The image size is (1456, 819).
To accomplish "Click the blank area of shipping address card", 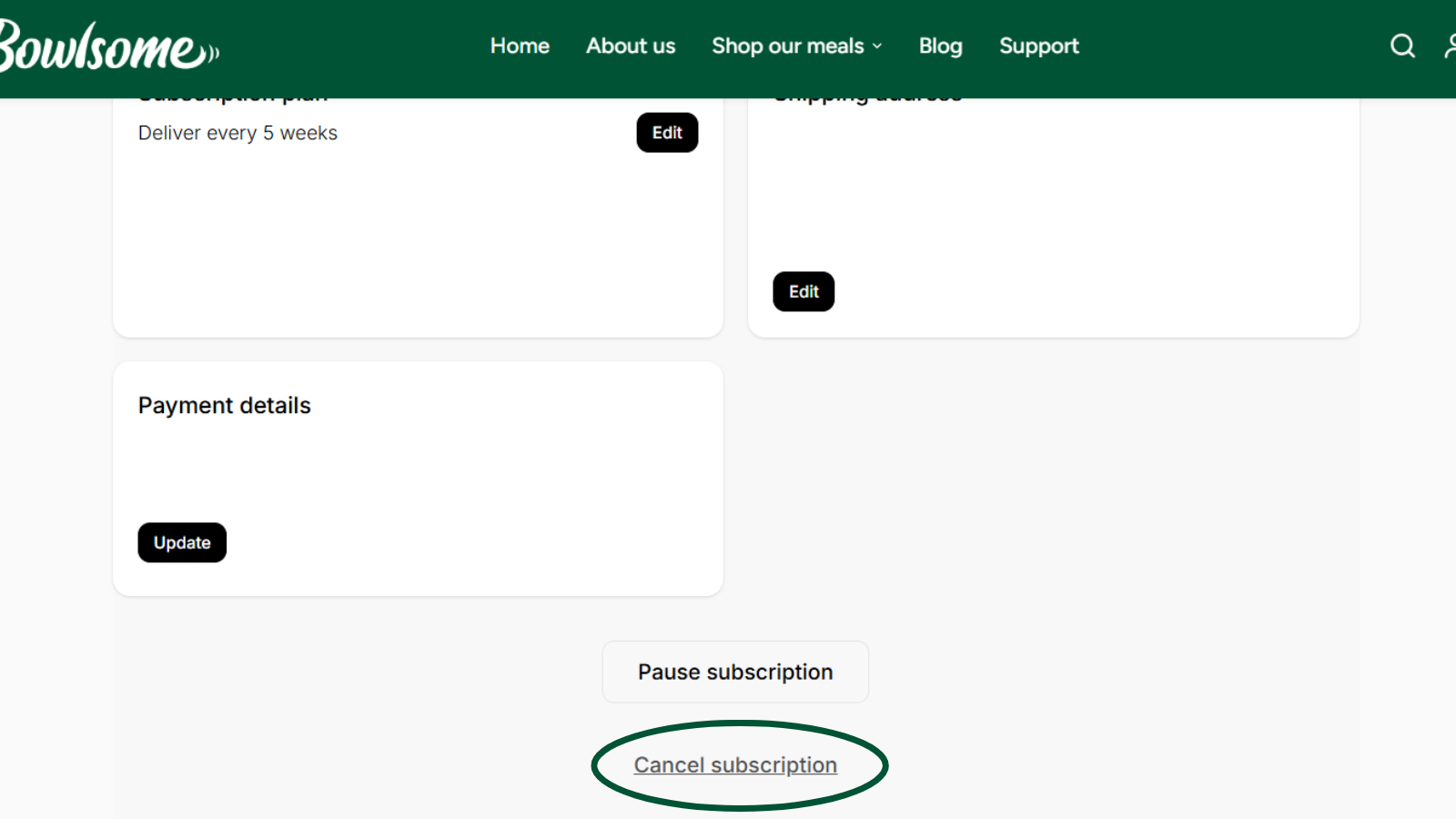I will point(1053,191).
